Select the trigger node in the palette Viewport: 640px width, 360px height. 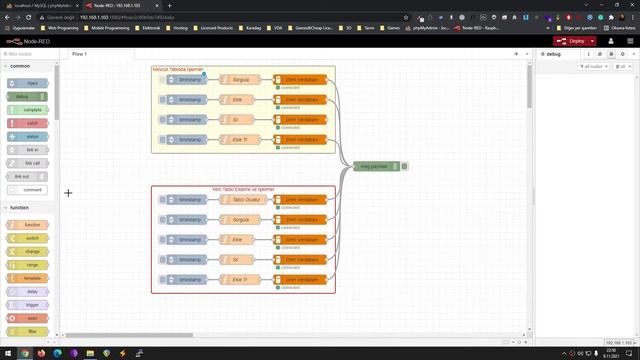tap(27, 305)
